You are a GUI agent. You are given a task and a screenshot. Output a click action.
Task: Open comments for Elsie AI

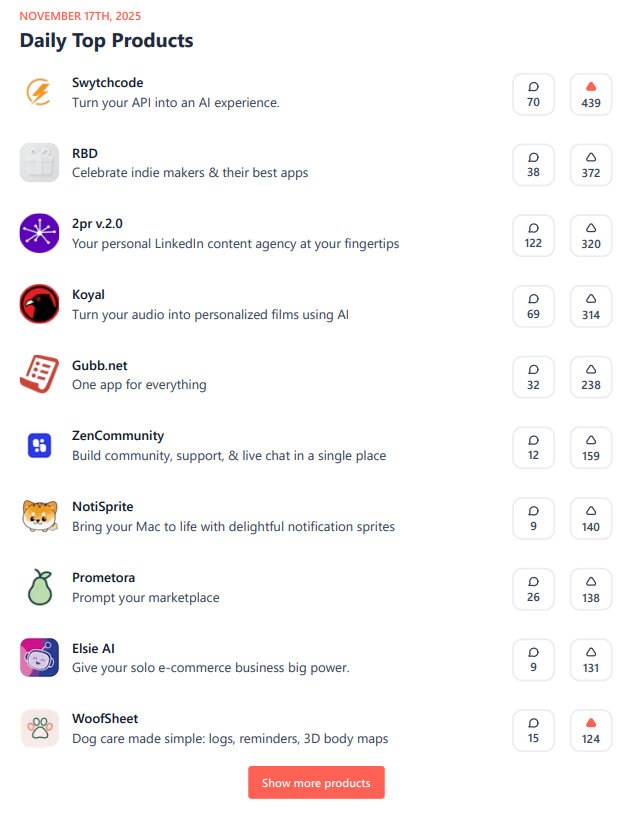[x=533, y=659]
